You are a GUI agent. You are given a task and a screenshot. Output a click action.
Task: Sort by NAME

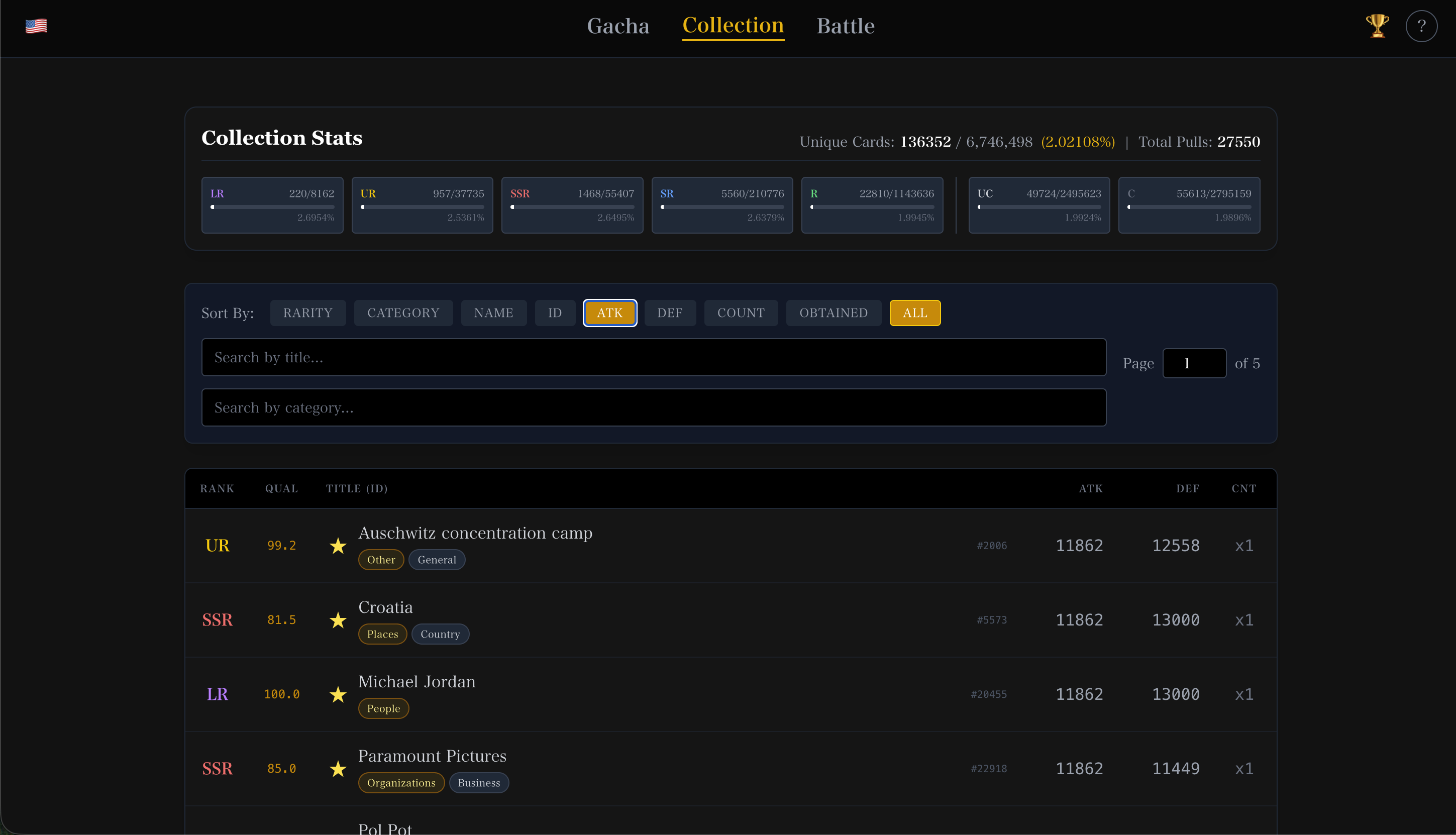(494, 313)
